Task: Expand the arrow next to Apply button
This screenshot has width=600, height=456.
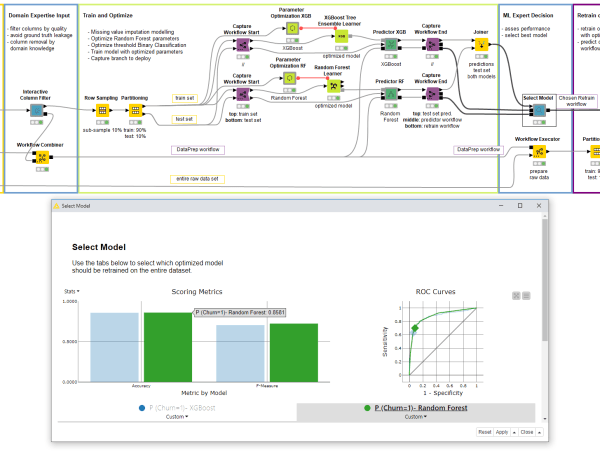Action: click(514, 432)
